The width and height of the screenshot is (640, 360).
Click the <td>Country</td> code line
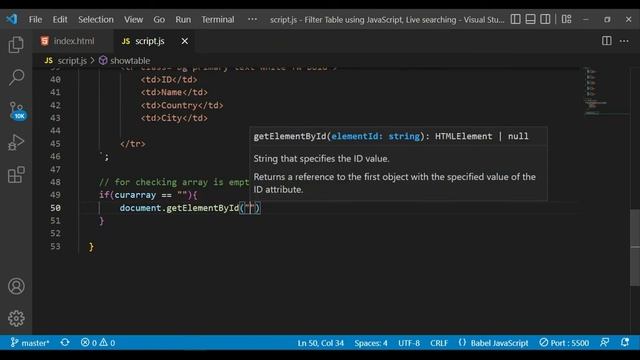coord(182,105)
